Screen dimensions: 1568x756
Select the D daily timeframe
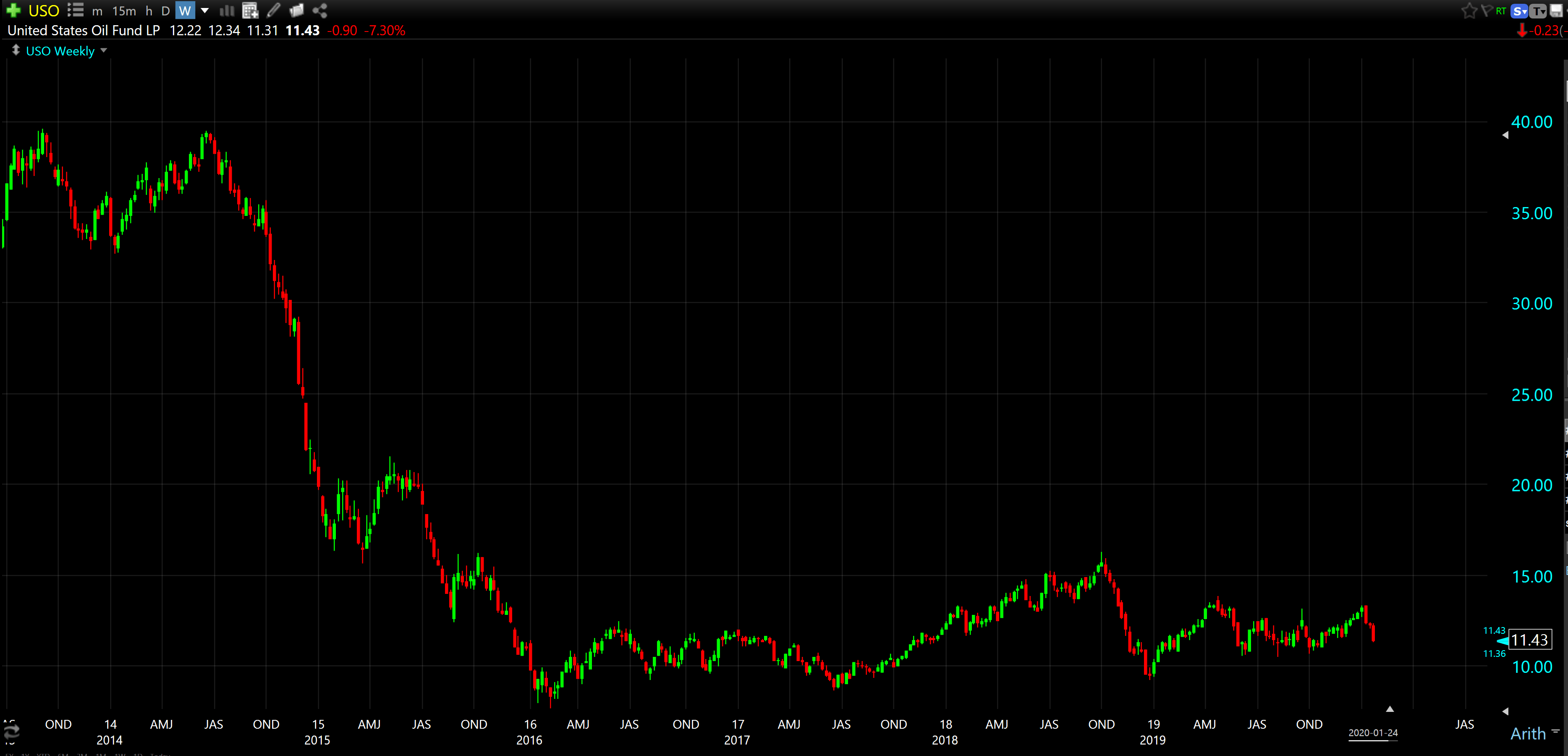pyautogui.click(x=165, y=11)
